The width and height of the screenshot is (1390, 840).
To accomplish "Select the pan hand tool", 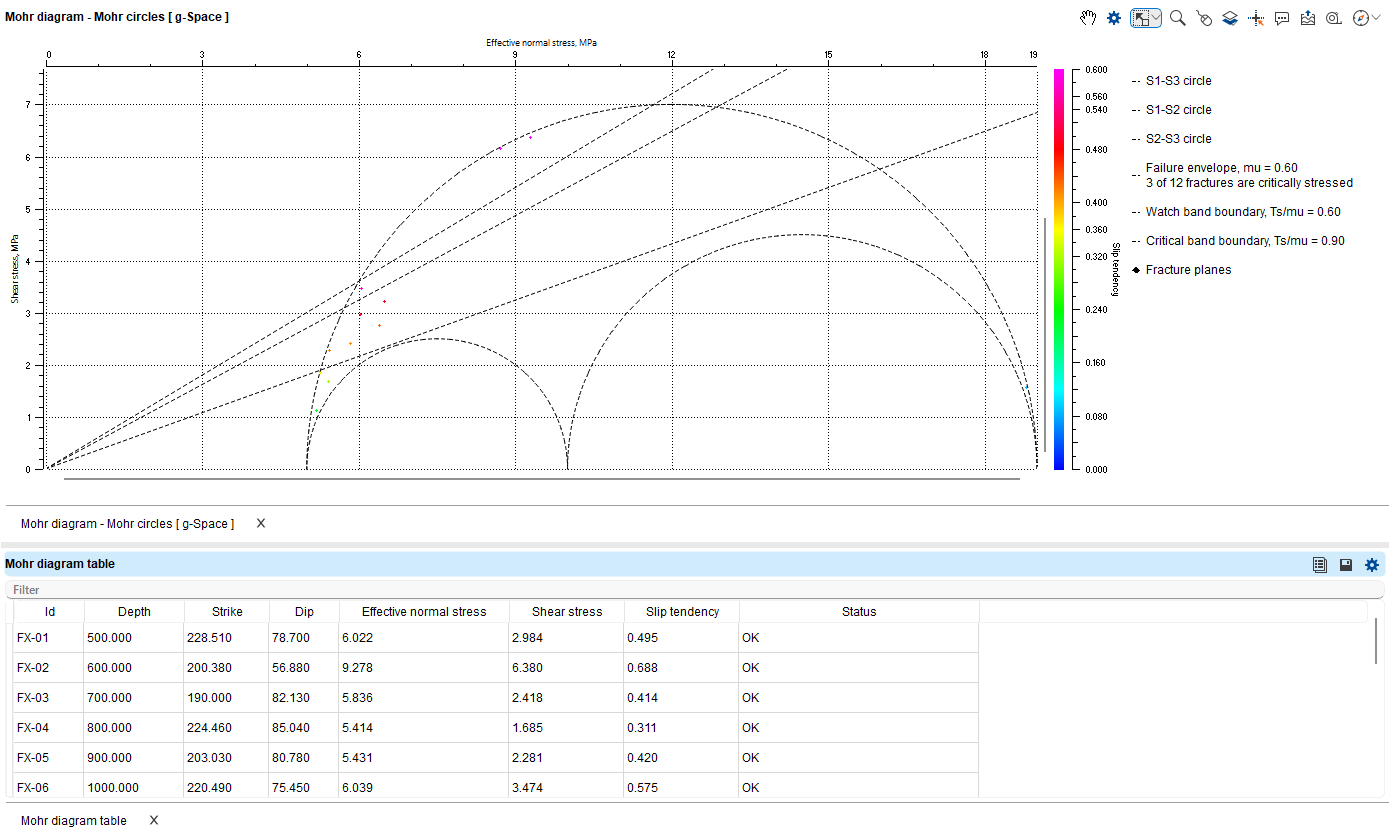I will click(x=1090, y=18).
